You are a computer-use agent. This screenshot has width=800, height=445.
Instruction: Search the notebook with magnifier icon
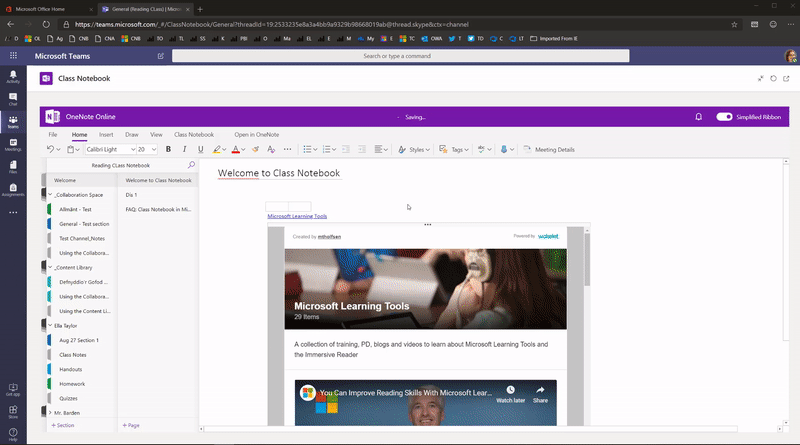pyautogui.click(x=191, y=165)
